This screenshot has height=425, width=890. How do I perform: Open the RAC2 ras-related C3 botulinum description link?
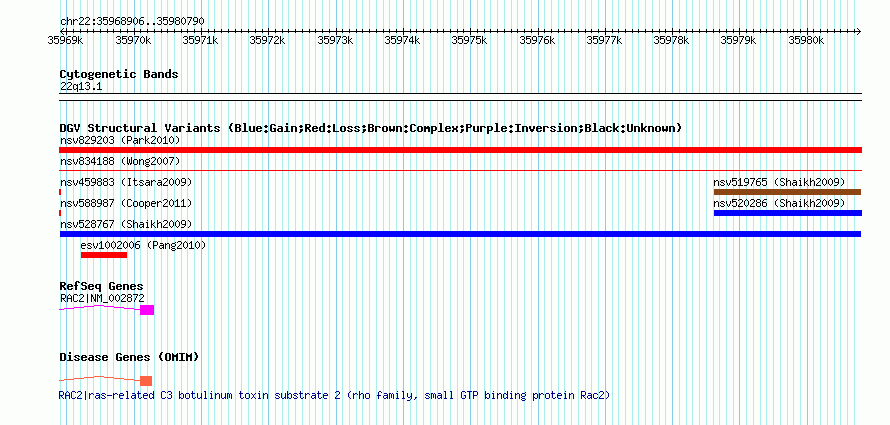[334, 395]
